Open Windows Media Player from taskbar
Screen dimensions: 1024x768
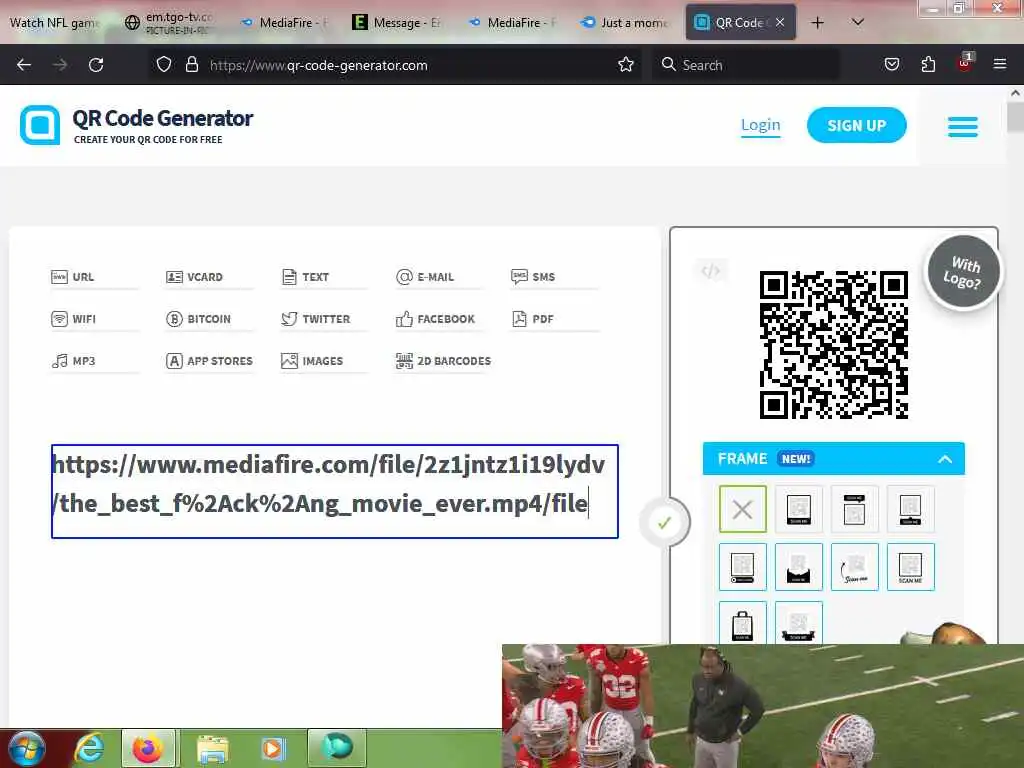(274, 748)
